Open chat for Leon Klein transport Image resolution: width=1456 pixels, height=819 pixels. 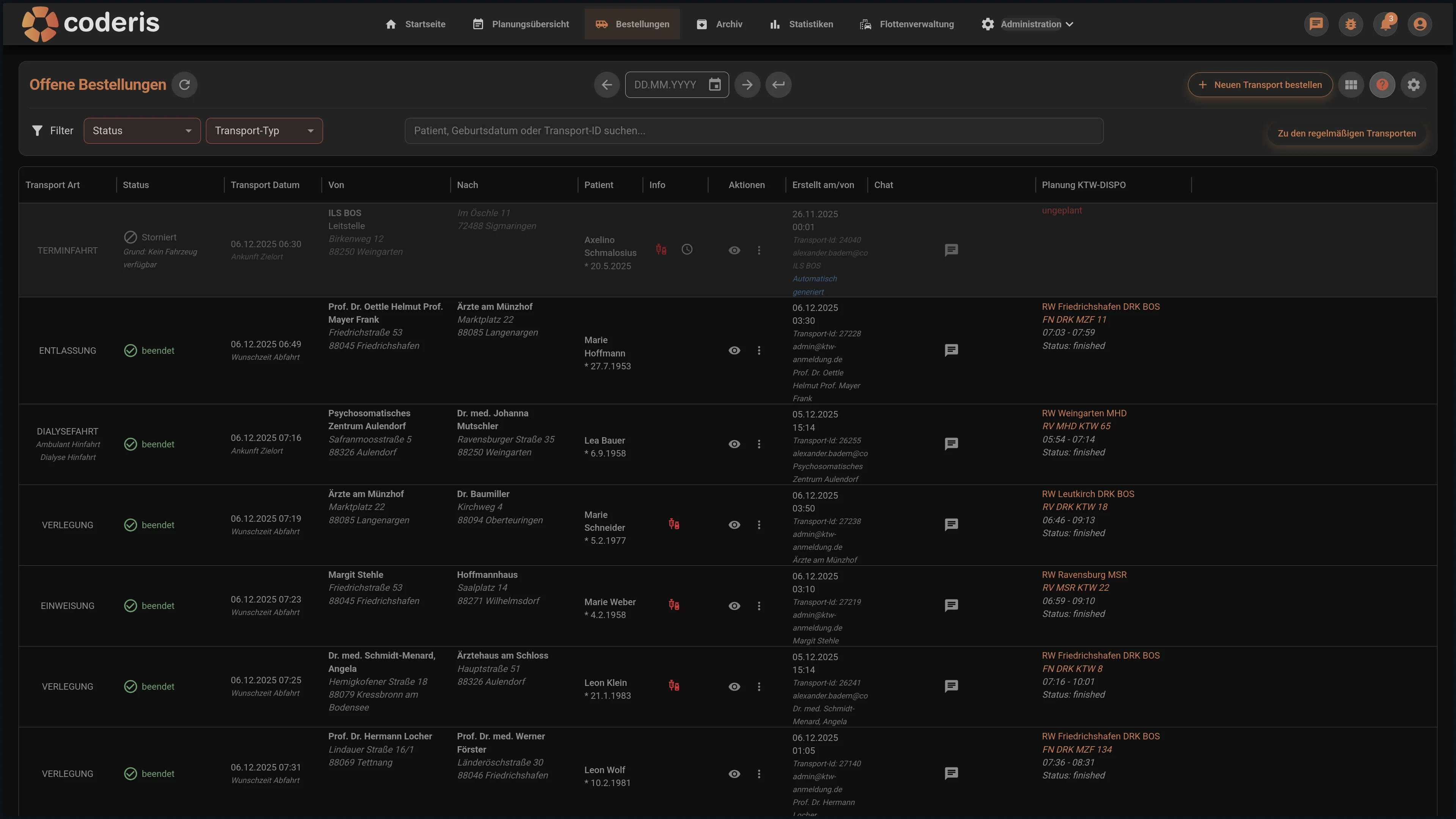(951, 687)
